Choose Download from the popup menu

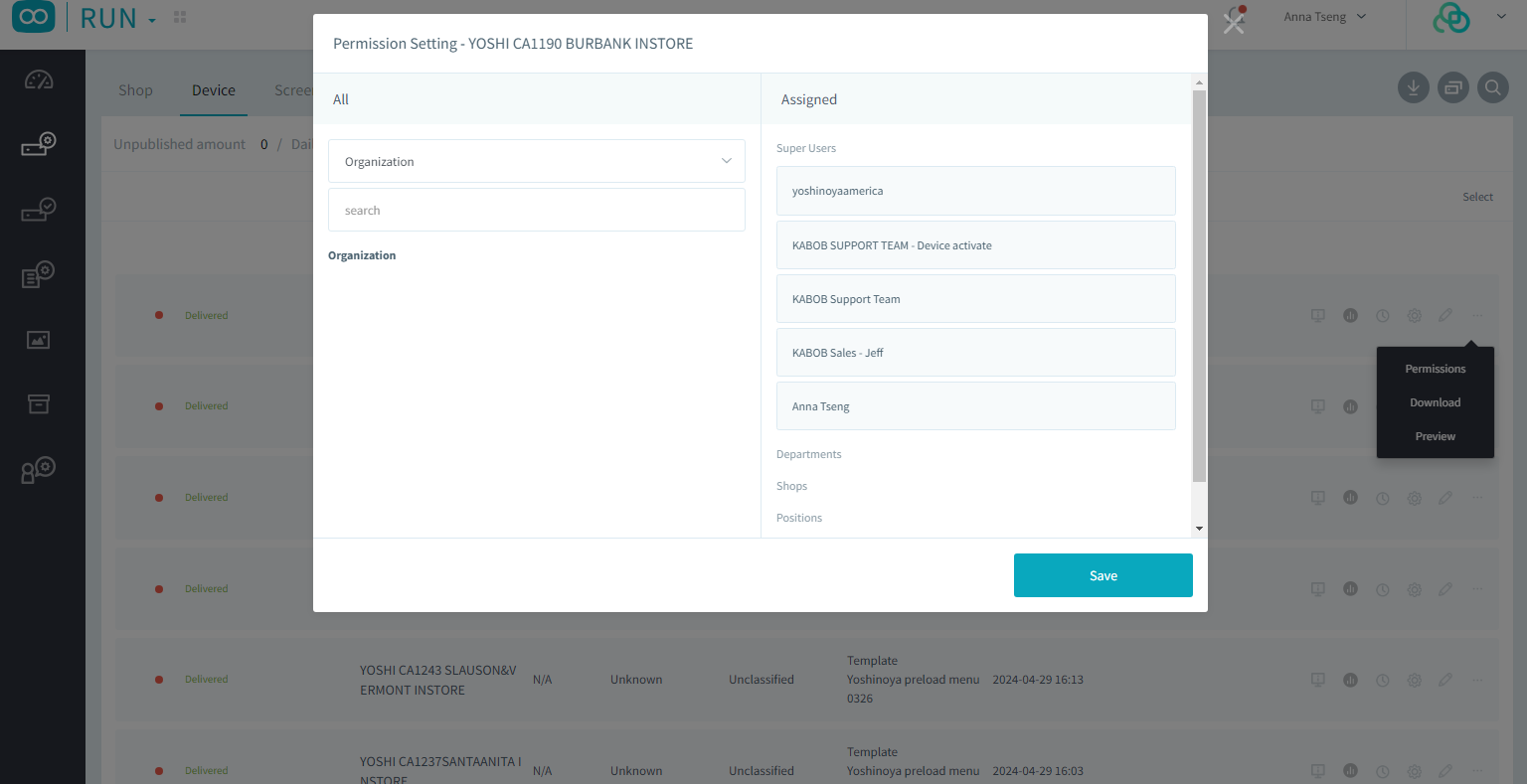pos(1436,402)
